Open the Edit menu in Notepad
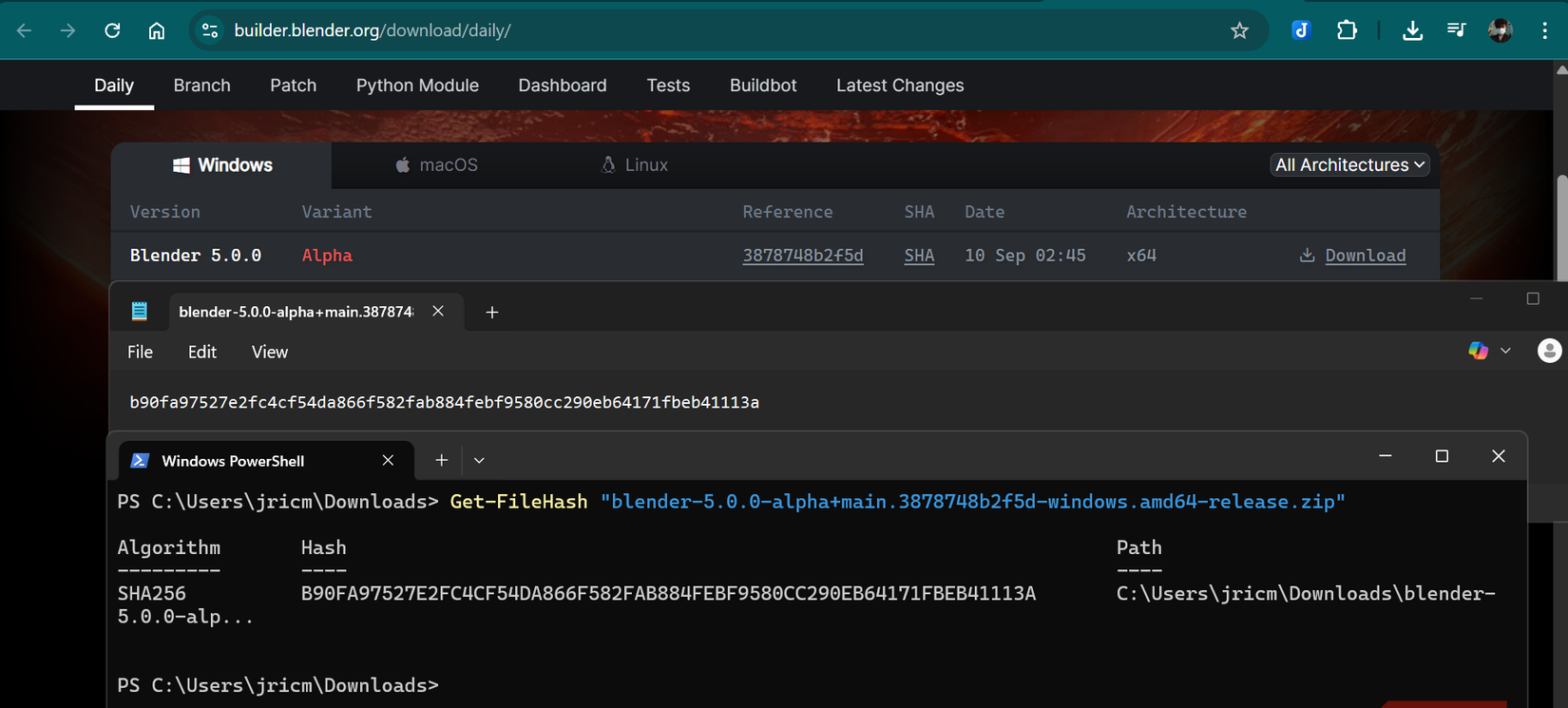The height and width of the screenshot is (708, 1568). pyautogui.click(x=201, y=353)
